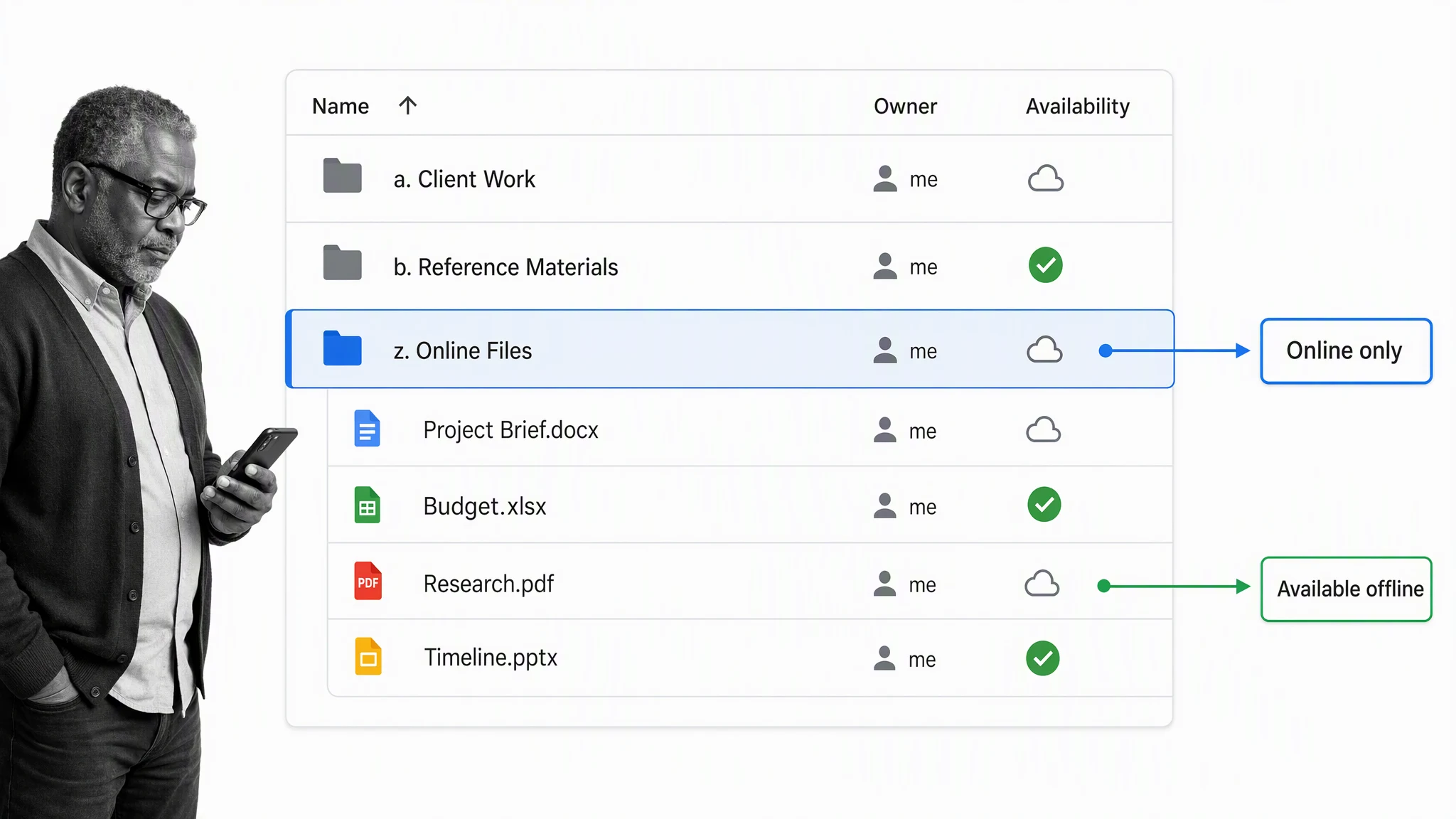Sort by the Name column arrow
This screenshot has height=819, width=1456.
407,106
